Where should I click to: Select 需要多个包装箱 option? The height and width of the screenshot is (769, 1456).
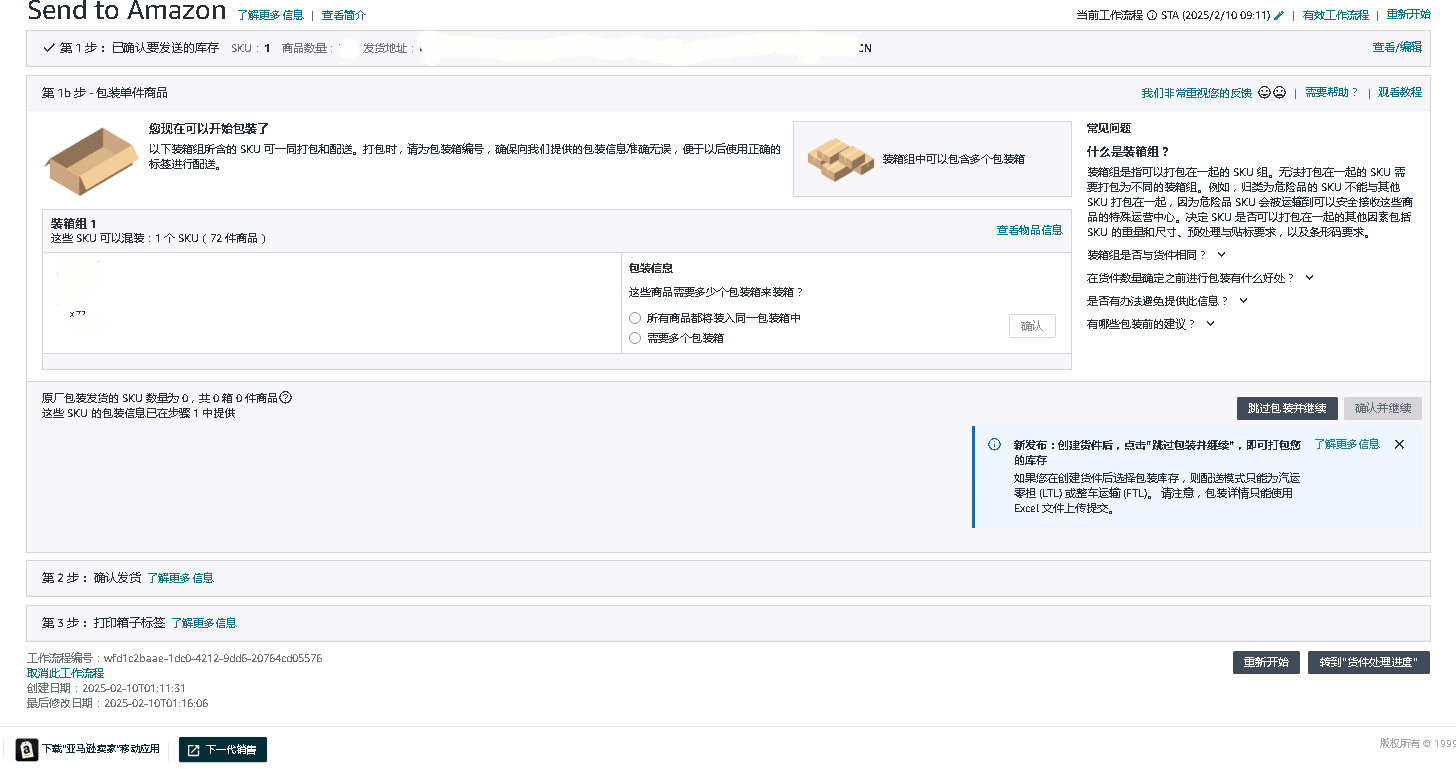[x=634, y=338]
